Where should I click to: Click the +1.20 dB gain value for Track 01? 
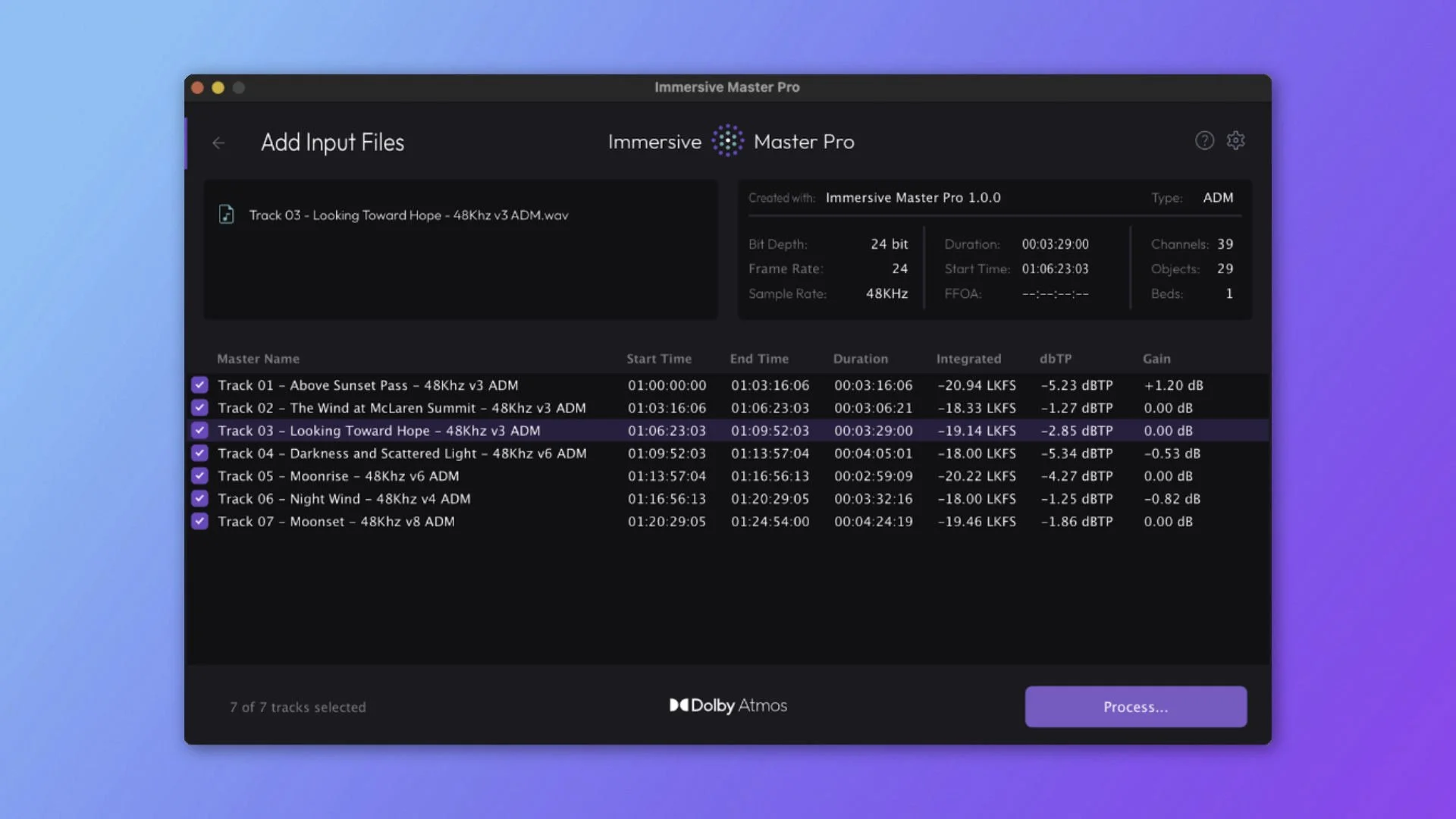point(1173,385)
